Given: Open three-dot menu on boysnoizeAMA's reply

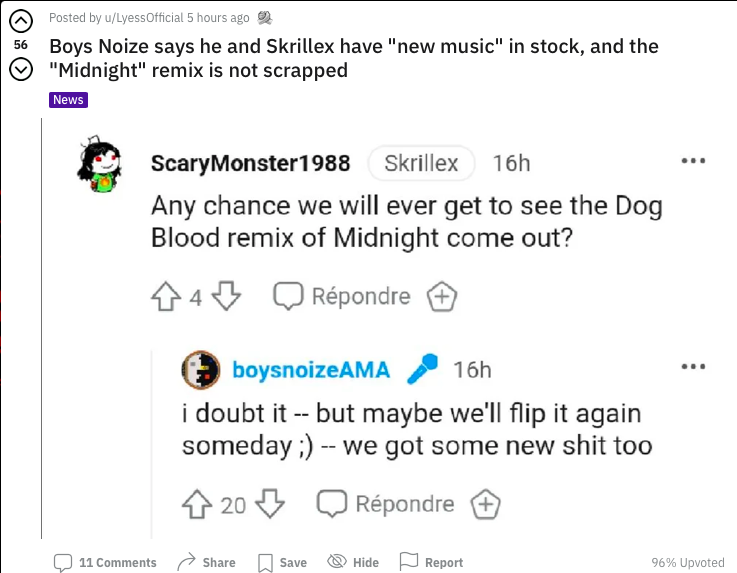Looking at the screenshot, I should (x=693, y=367).
